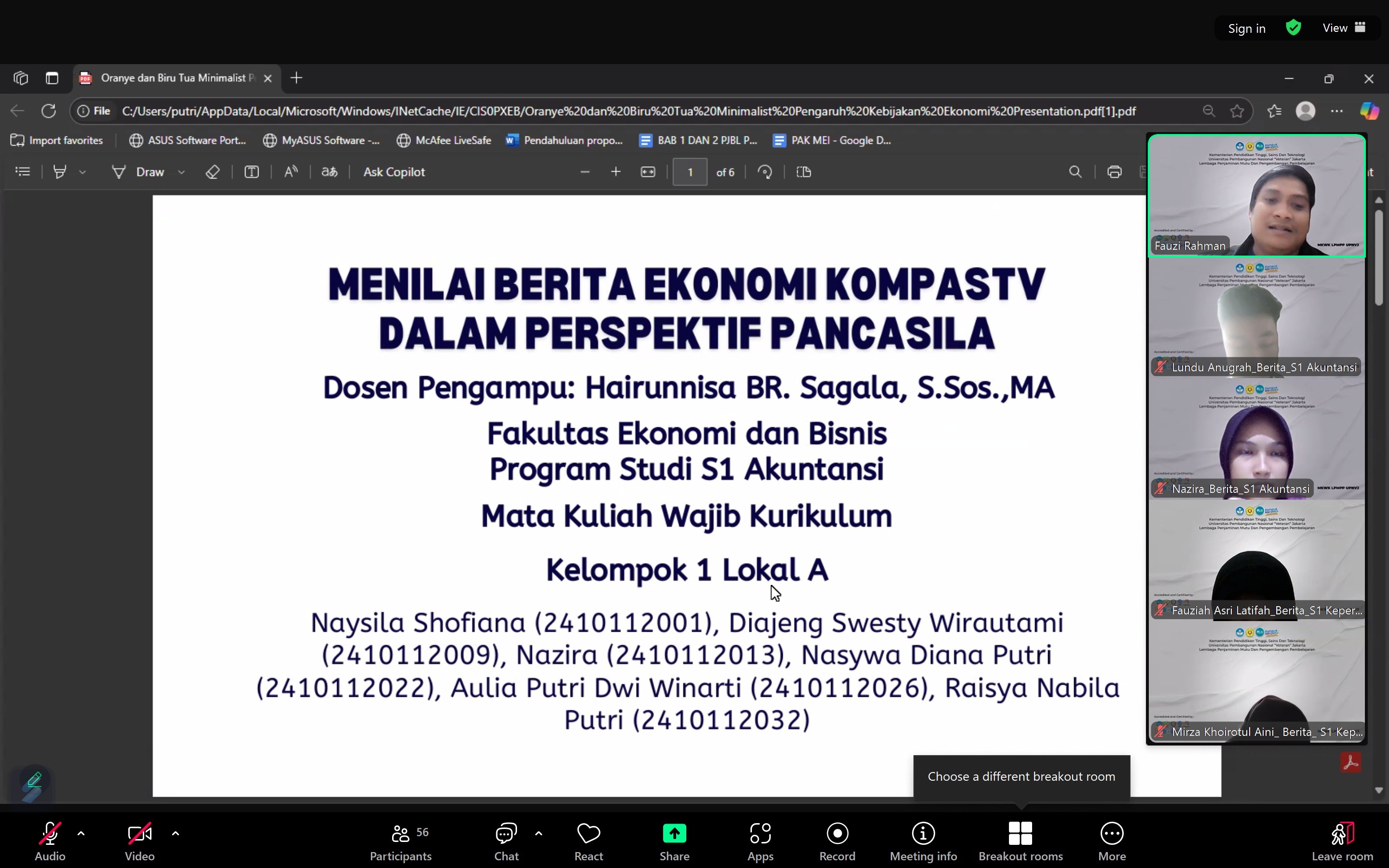Expand the audio options caret
This screenshot has height=868, width=1389.
click(81, 834)
